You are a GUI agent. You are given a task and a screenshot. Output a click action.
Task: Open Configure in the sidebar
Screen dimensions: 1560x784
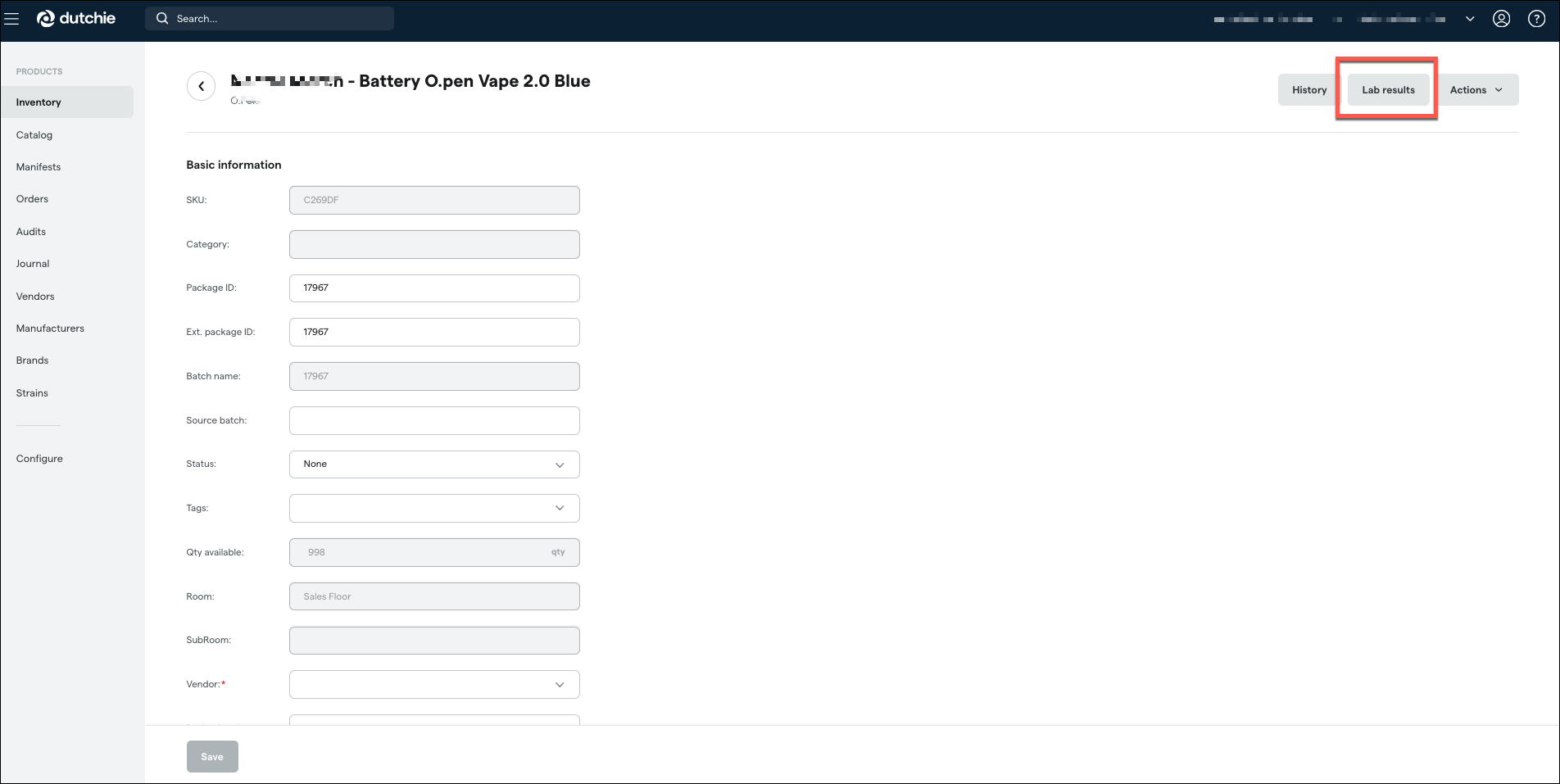coord(39,459)
